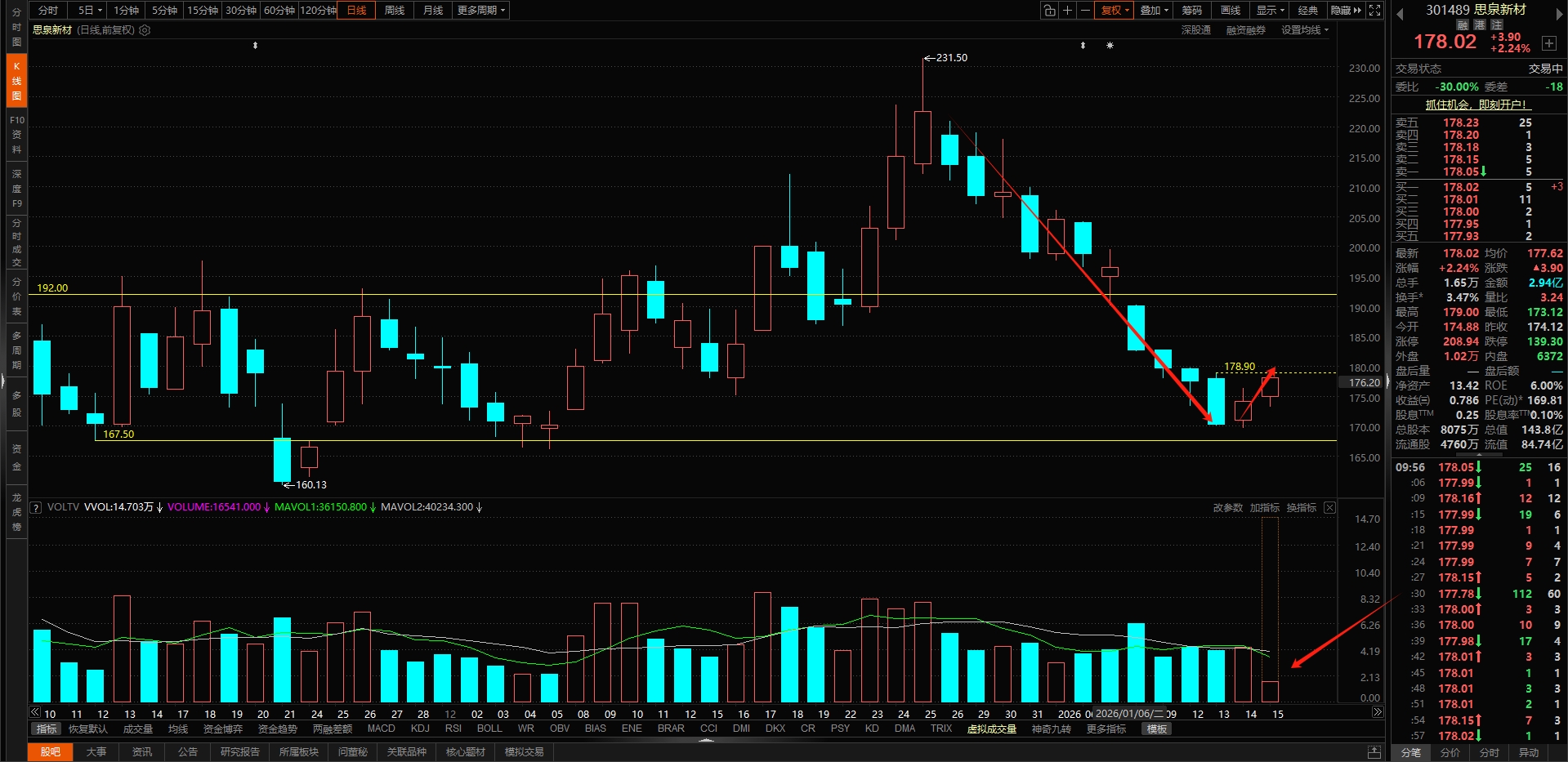1568x762 pixels.
Task: Toggle the 画线 drawing tools
Action: click(1231, 10)
